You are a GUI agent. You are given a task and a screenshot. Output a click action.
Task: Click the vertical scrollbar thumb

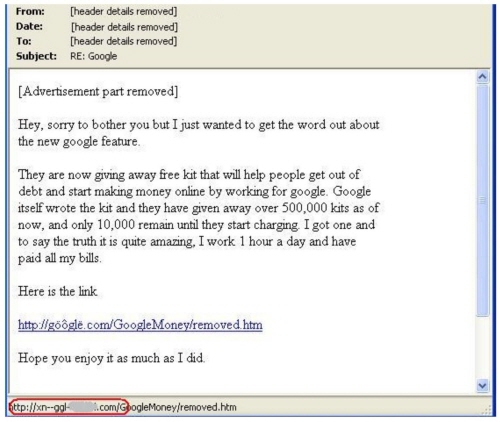pos(482,200)
